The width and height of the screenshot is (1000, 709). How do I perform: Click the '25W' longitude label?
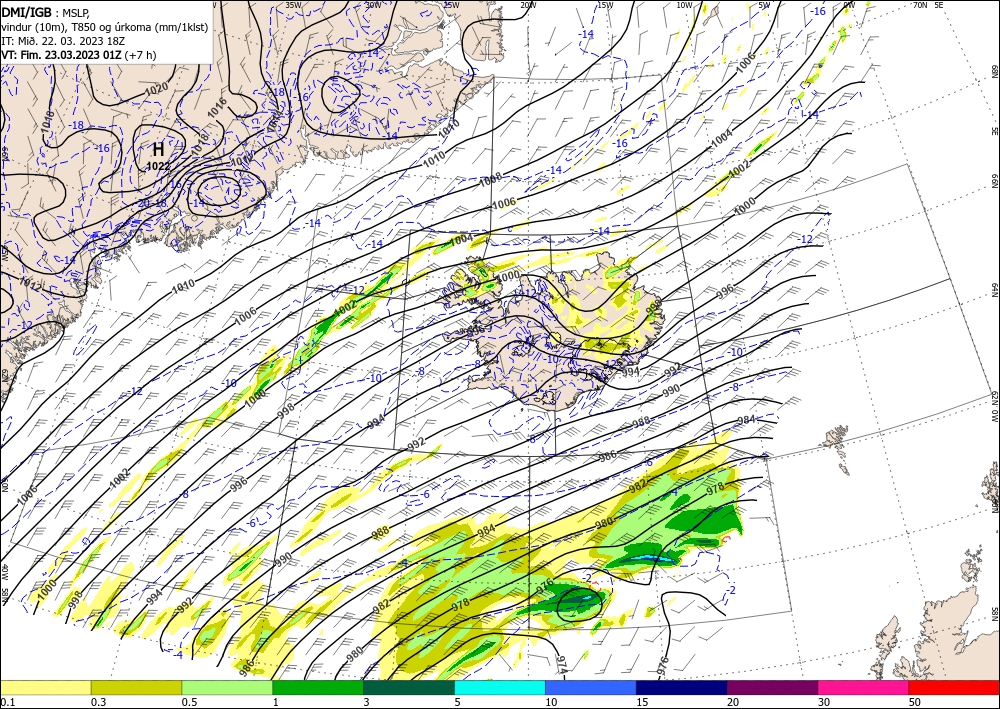click(x=451, y=4)
